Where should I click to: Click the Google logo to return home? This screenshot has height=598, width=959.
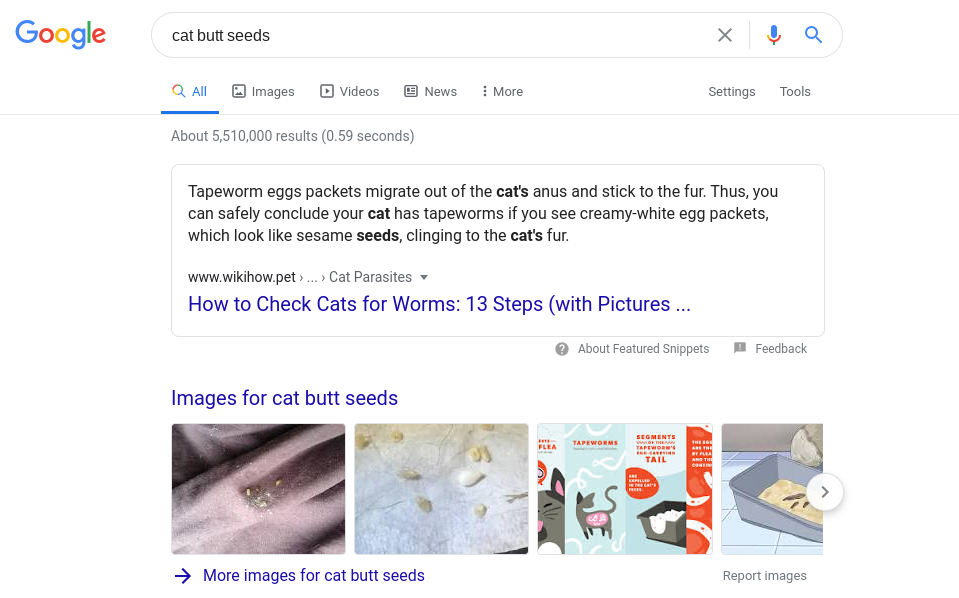60,34
